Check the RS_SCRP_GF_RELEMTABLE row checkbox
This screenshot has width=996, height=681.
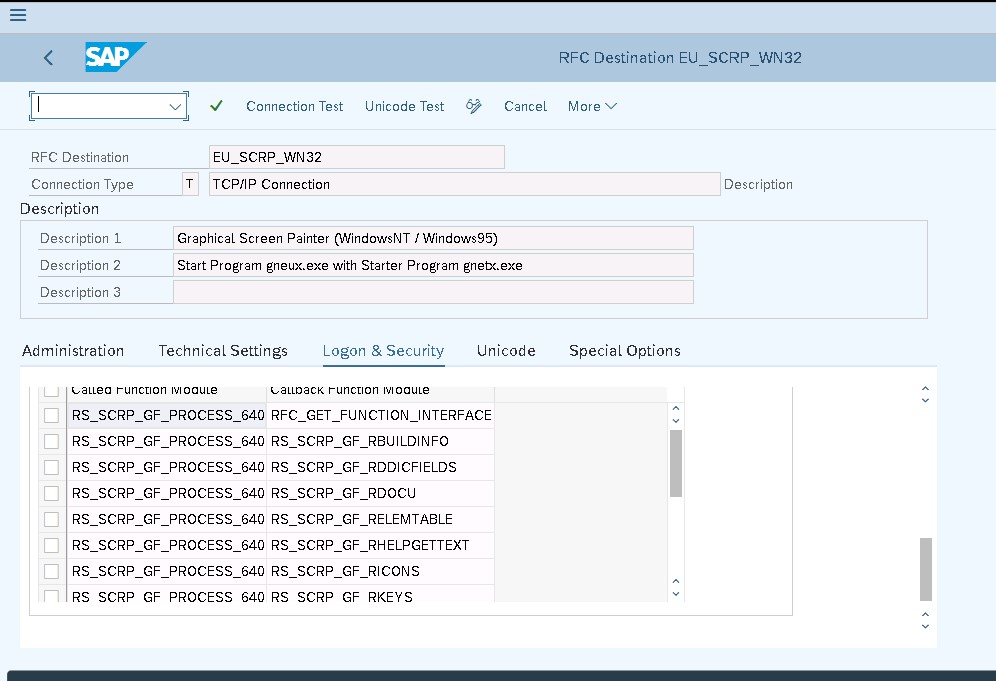point(51,520)
